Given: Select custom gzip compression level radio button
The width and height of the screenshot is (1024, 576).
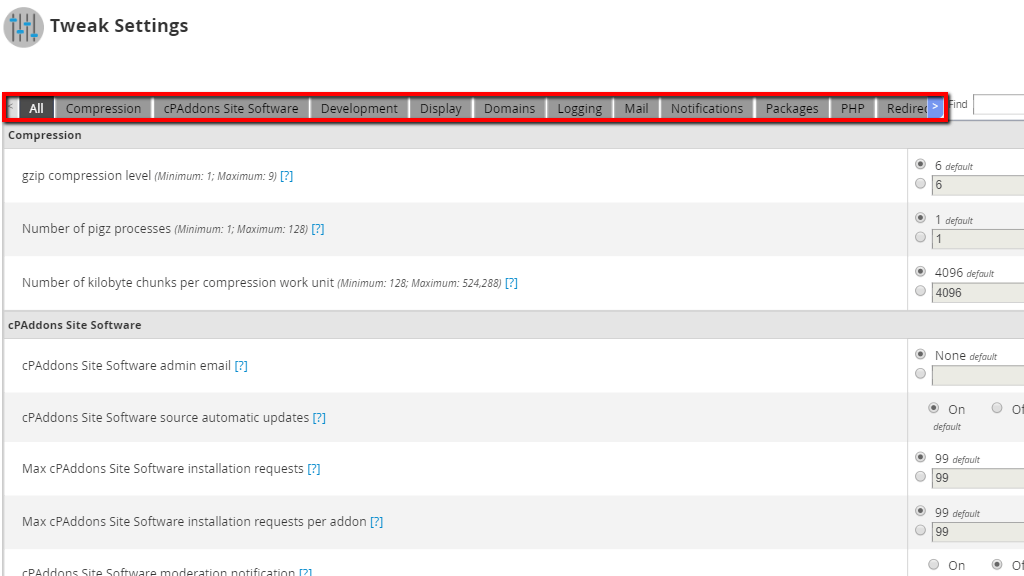Looking at the screenshot, I should pyautogui.click(x=921, y=184).
